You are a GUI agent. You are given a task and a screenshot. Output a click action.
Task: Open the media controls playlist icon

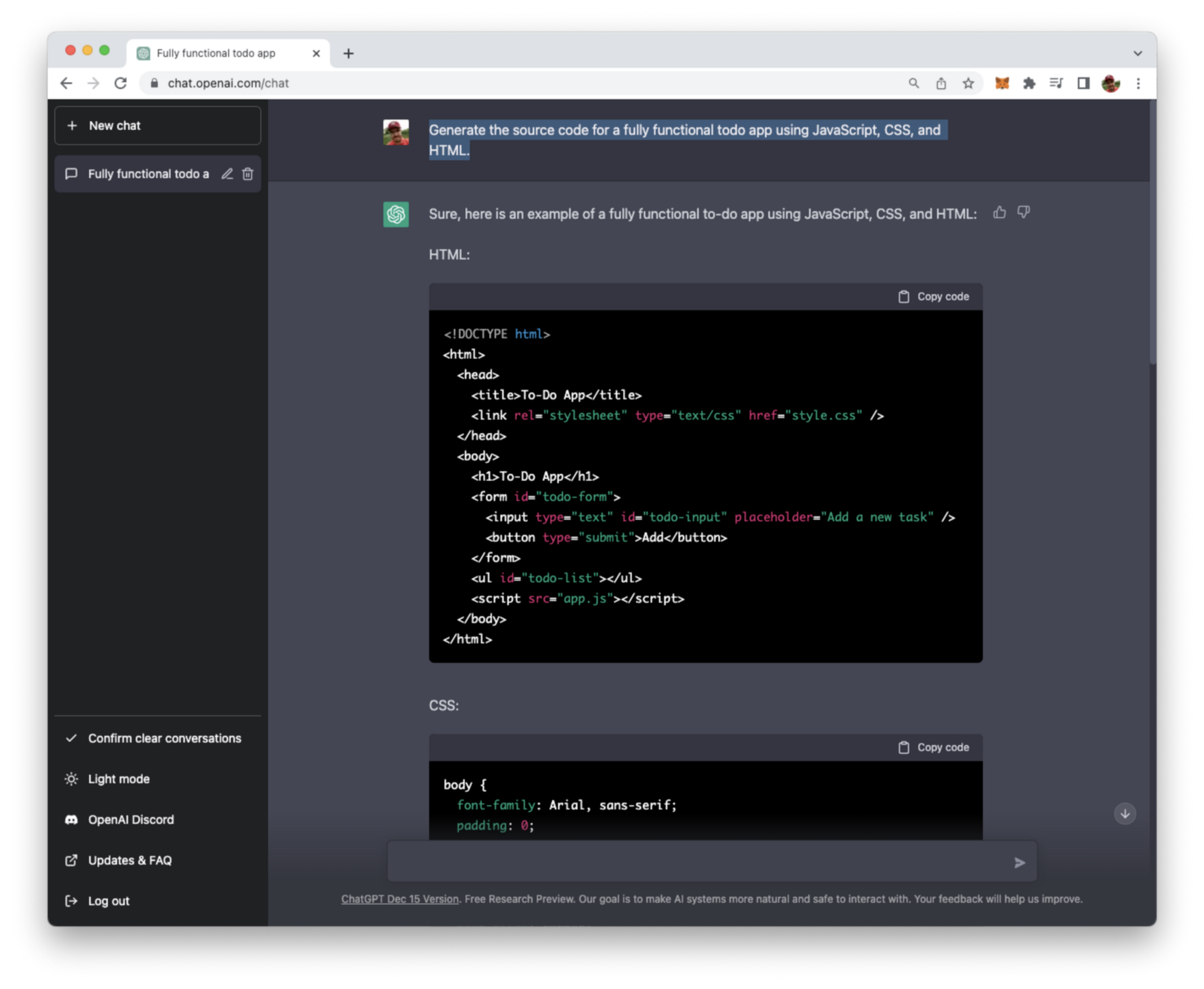1056,83
